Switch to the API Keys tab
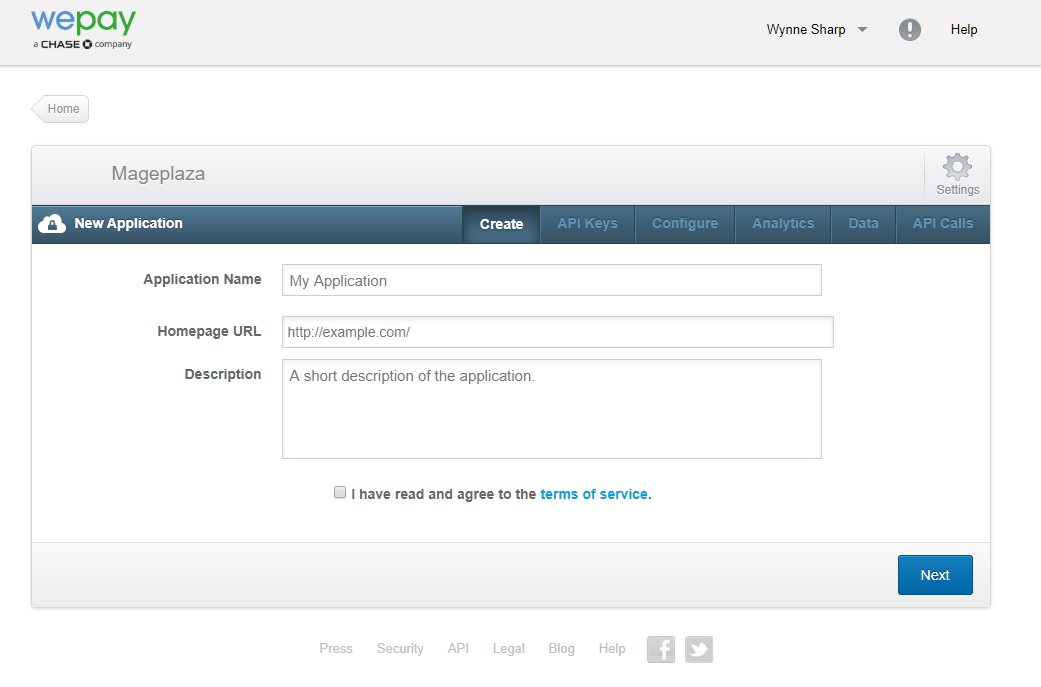 click(x=588, y=224)
